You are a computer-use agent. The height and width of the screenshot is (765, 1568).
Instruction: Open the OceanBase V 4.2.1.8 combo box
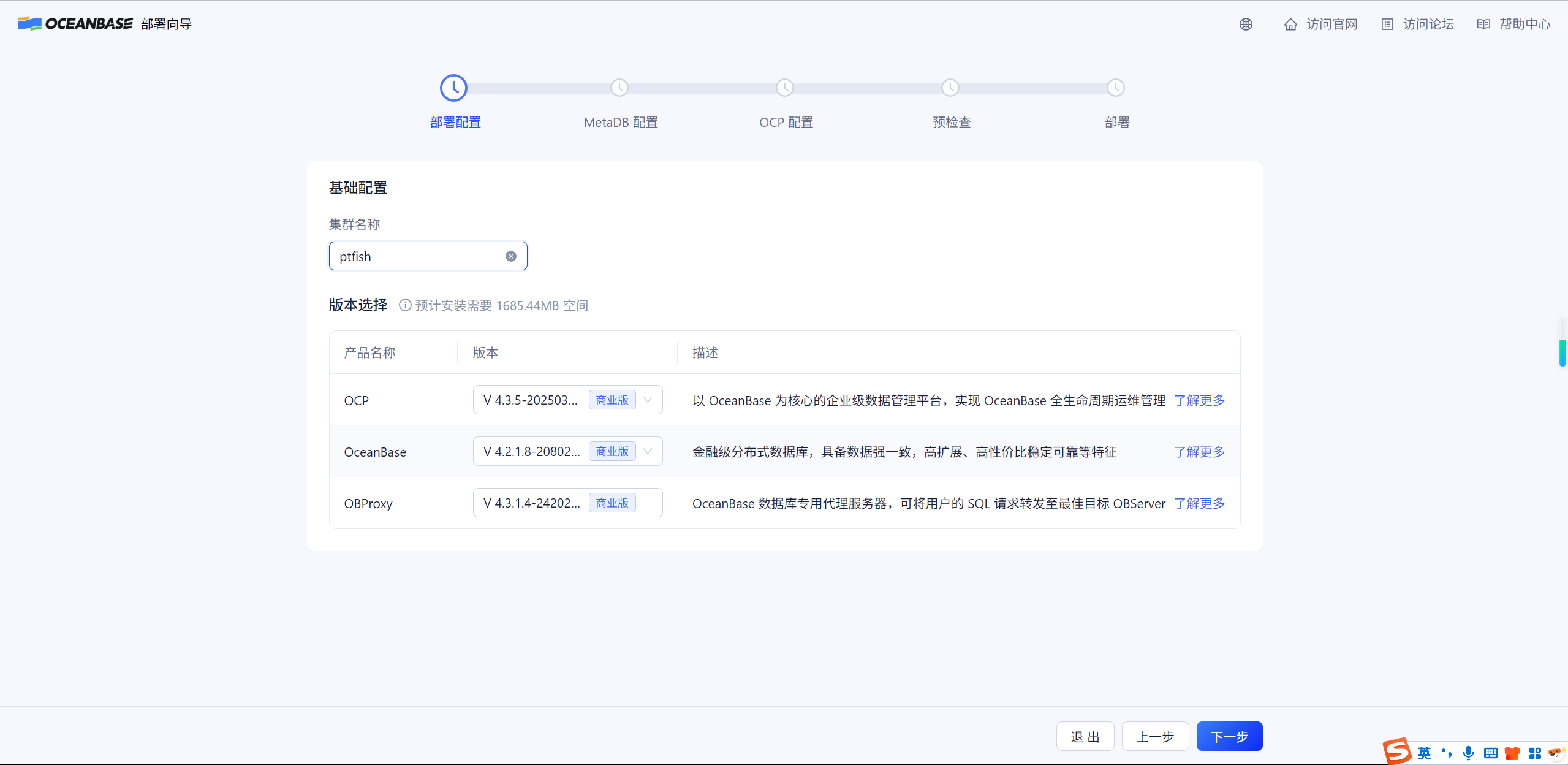pos(568,451)
